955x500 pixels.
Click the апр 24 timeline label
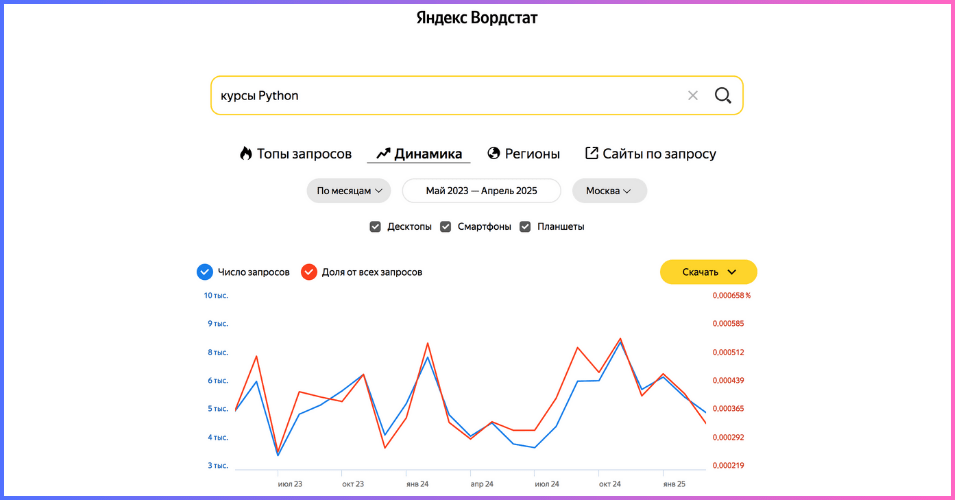(x=482, y=484)
